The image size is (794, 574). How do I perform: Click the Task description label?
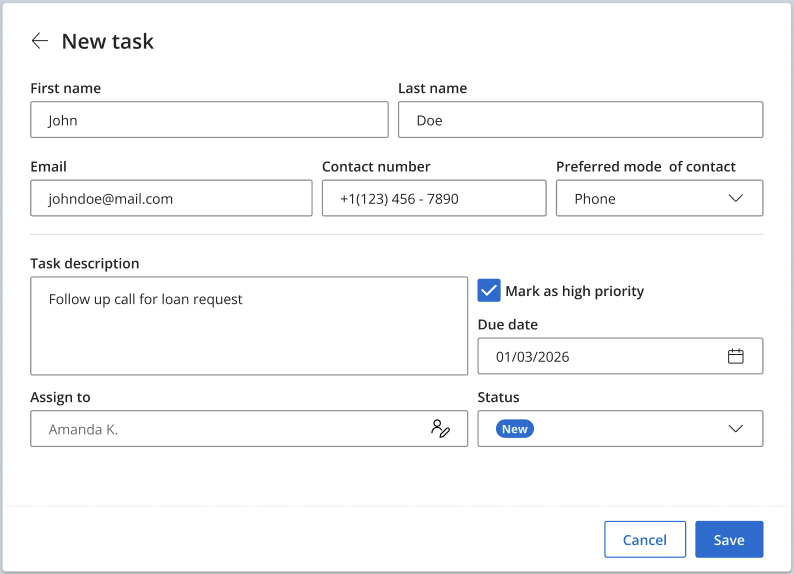coord(85,263)
